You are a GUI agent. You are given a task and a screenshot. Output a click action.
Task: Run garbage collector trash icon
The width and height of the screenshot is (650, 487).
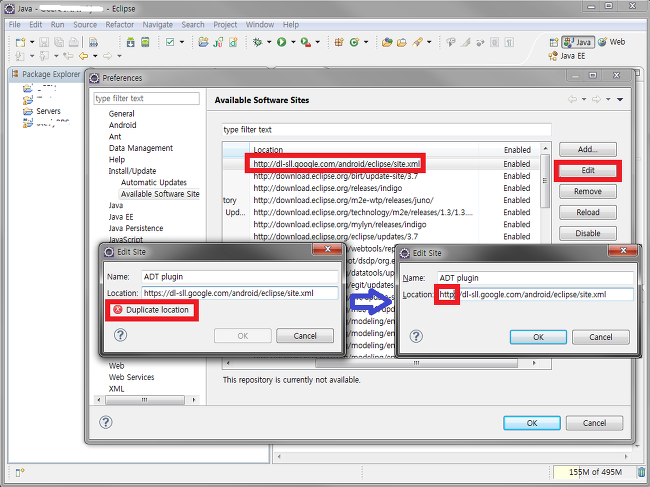(x=641, y=472)
